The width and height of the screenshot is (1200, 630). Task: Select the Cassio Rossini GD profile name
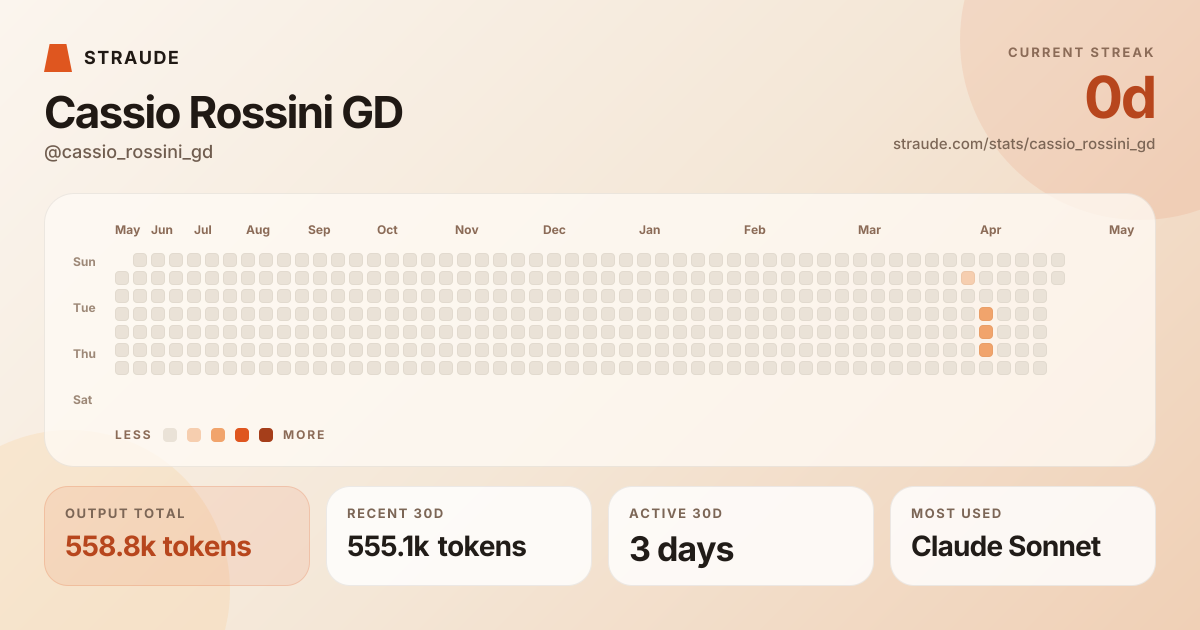pos(224,113)
